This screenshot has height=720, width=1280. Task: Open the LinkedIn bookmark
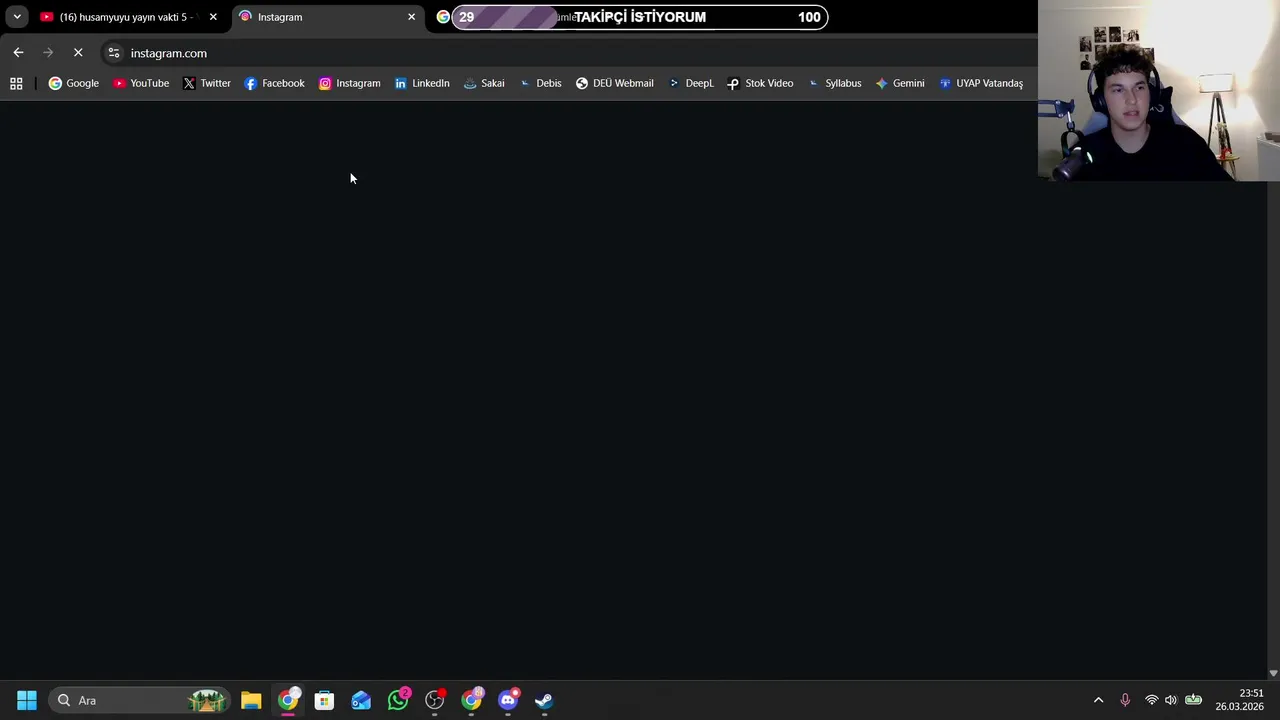[422, 83]
